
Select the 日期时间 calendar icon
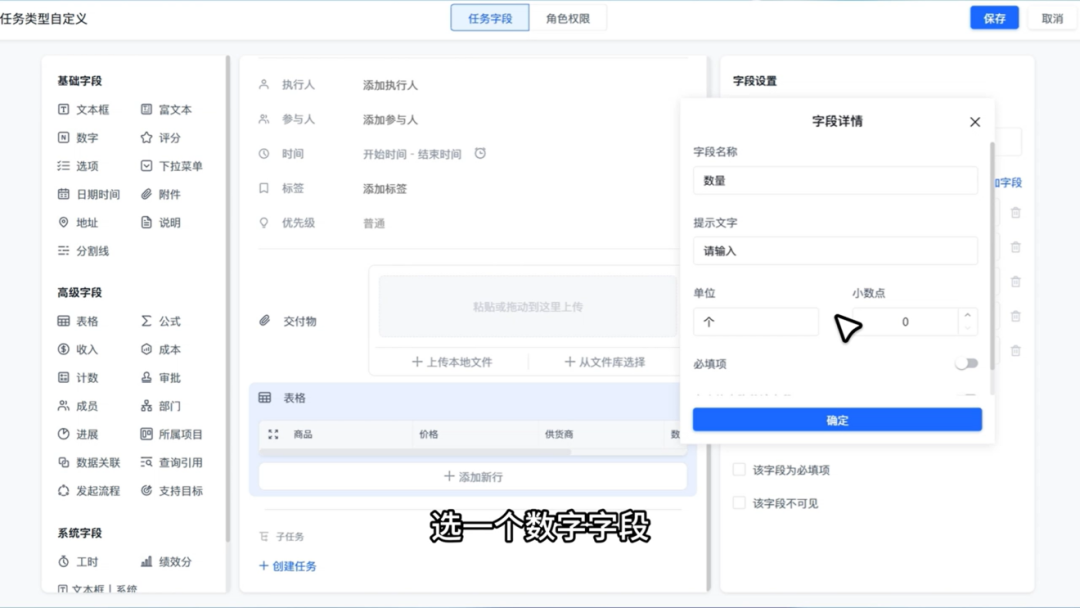(63, 194)
